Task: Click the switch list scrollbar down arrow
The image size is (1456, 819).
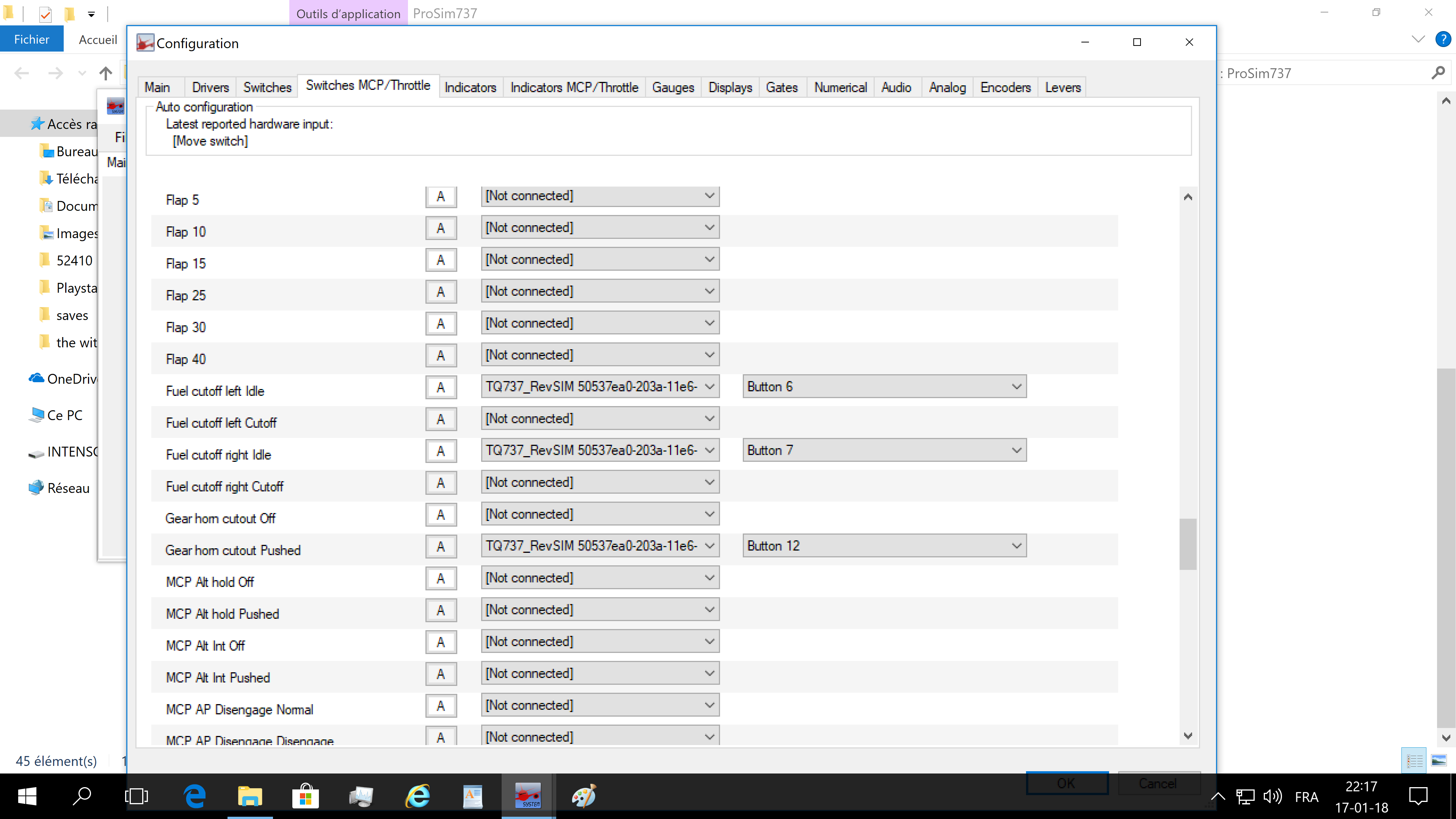Action: coord(1188,735)
